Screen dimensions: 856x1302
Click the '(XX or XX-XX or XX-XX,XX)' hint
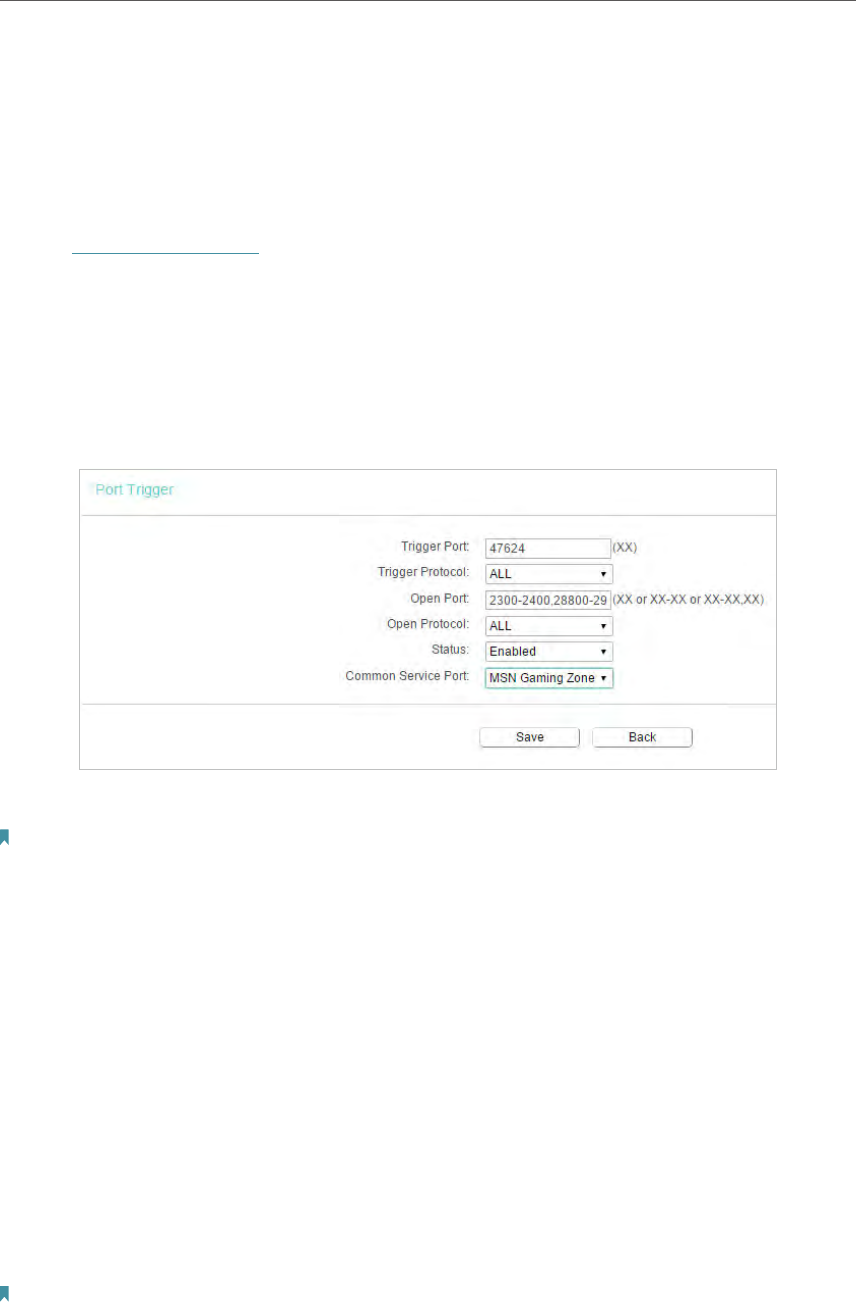tap(690, 600)
